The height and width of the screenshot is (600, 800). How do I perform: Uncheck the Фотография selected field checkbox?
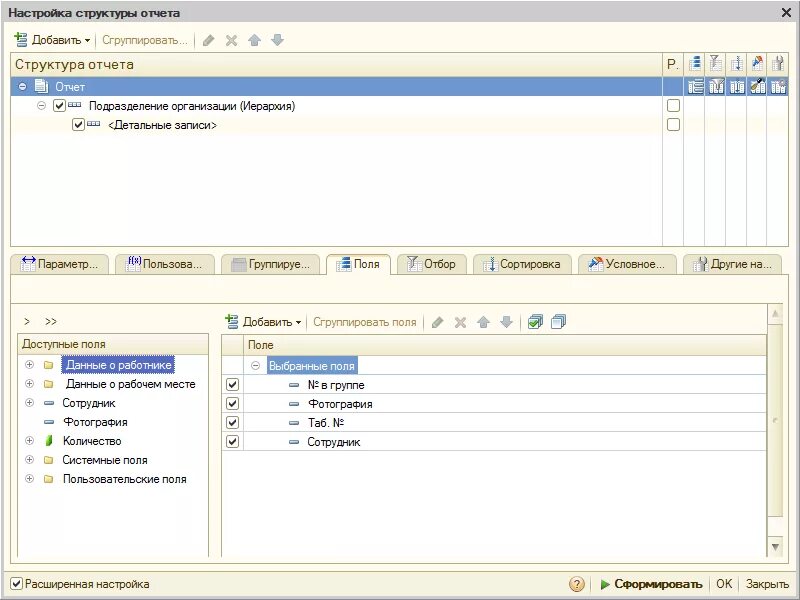(232, 403)
